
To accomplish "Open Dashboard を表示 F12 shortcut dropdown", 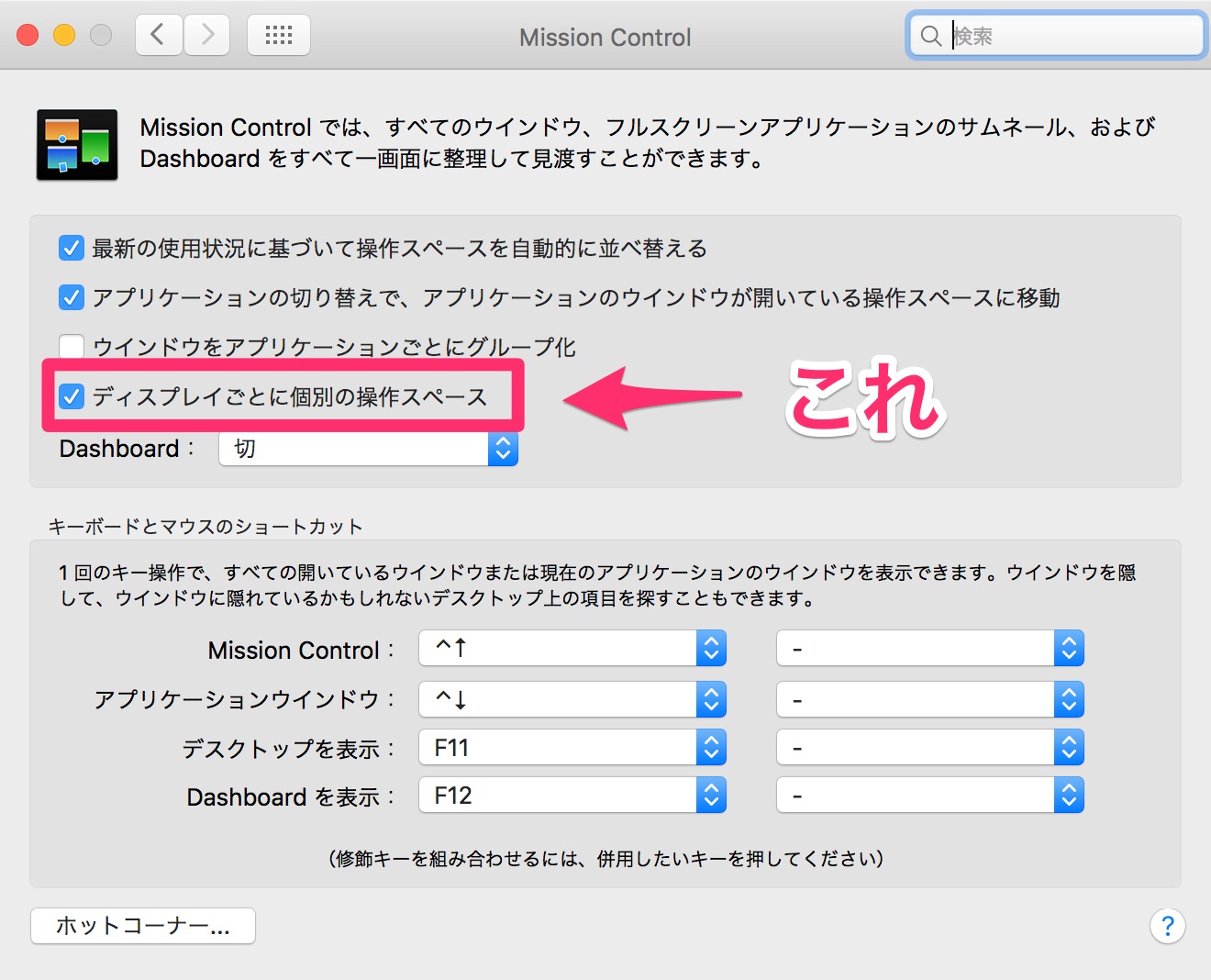I will click(572, 796).
